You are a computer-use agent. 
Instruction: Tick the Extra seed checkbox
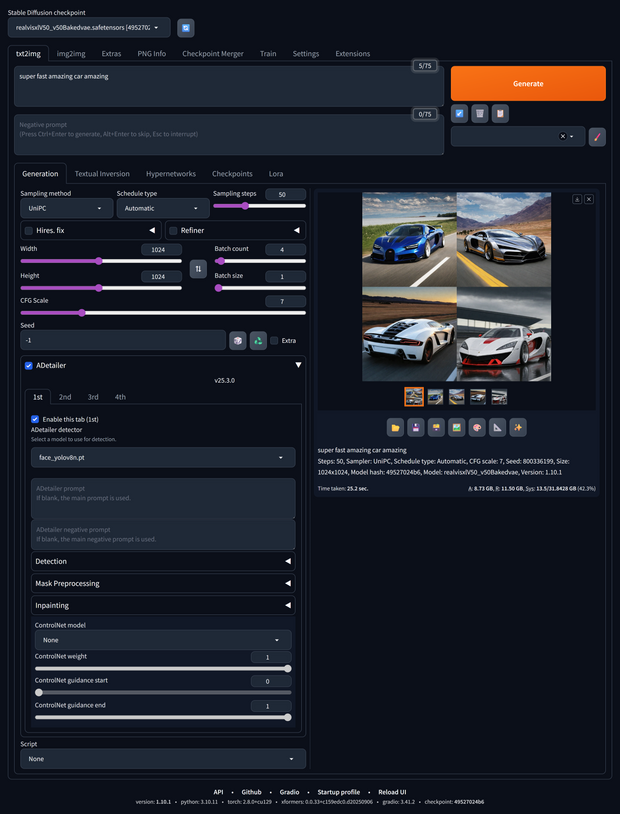(x=275, y=341)
